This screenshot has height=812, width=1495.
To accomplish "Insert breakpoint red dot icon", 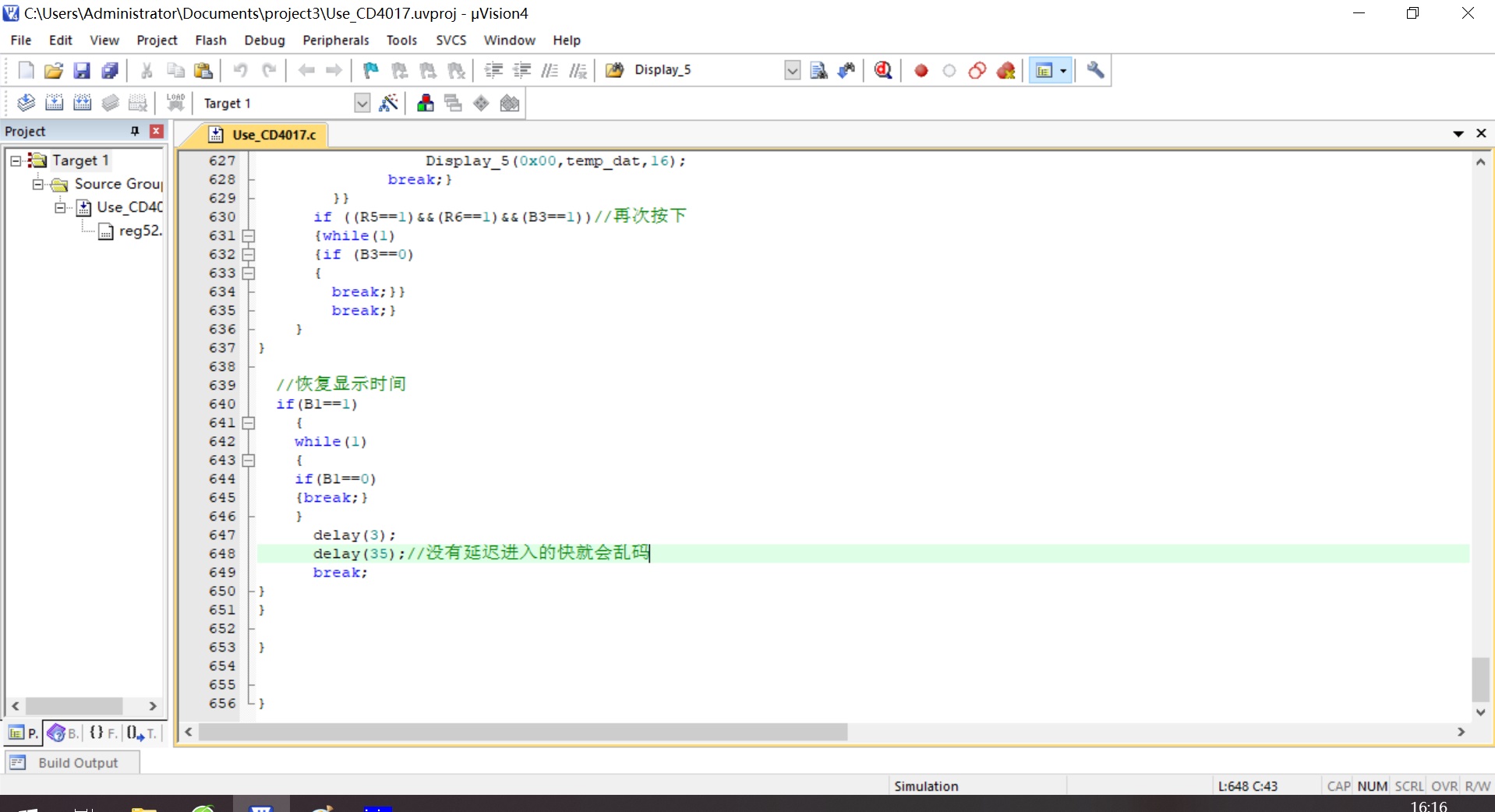I will (921, 70).
